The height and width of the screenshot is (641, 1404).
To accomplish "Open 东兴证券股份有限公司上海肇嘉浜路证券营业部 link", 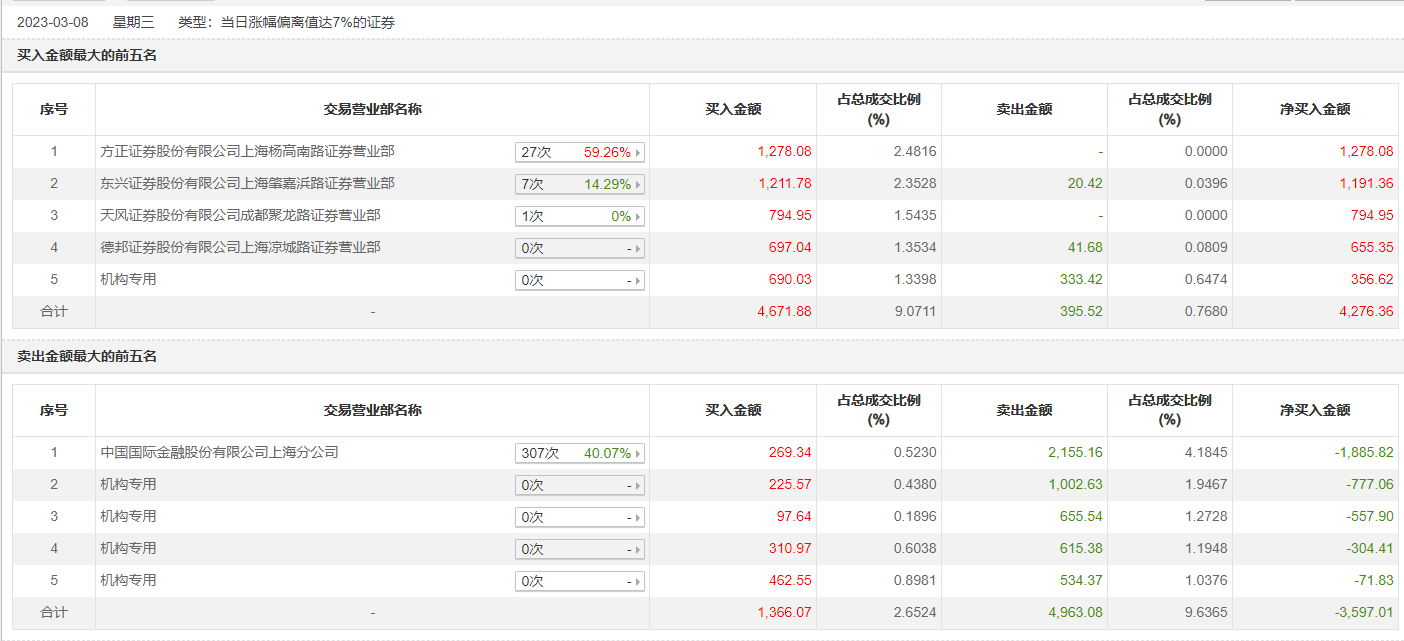I will point(248,184).
